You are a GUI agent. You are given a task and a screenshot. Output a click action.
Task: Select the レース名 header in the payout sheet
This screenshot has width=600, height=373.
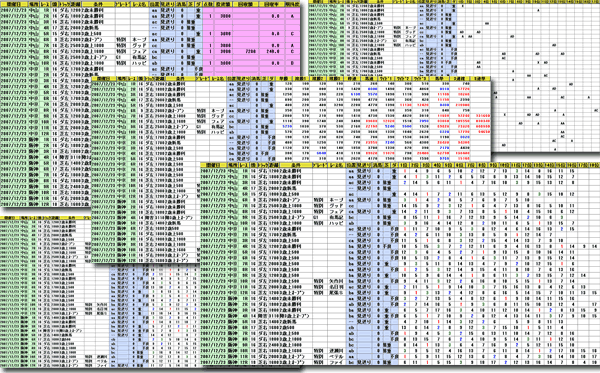tap(218, 78)
